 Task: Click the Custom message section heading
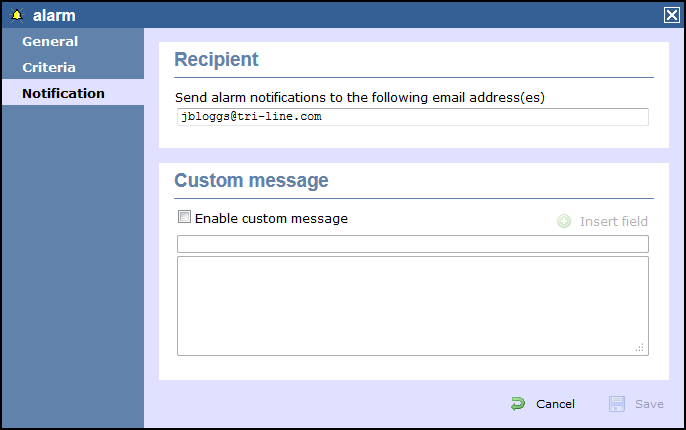(251, 181)
